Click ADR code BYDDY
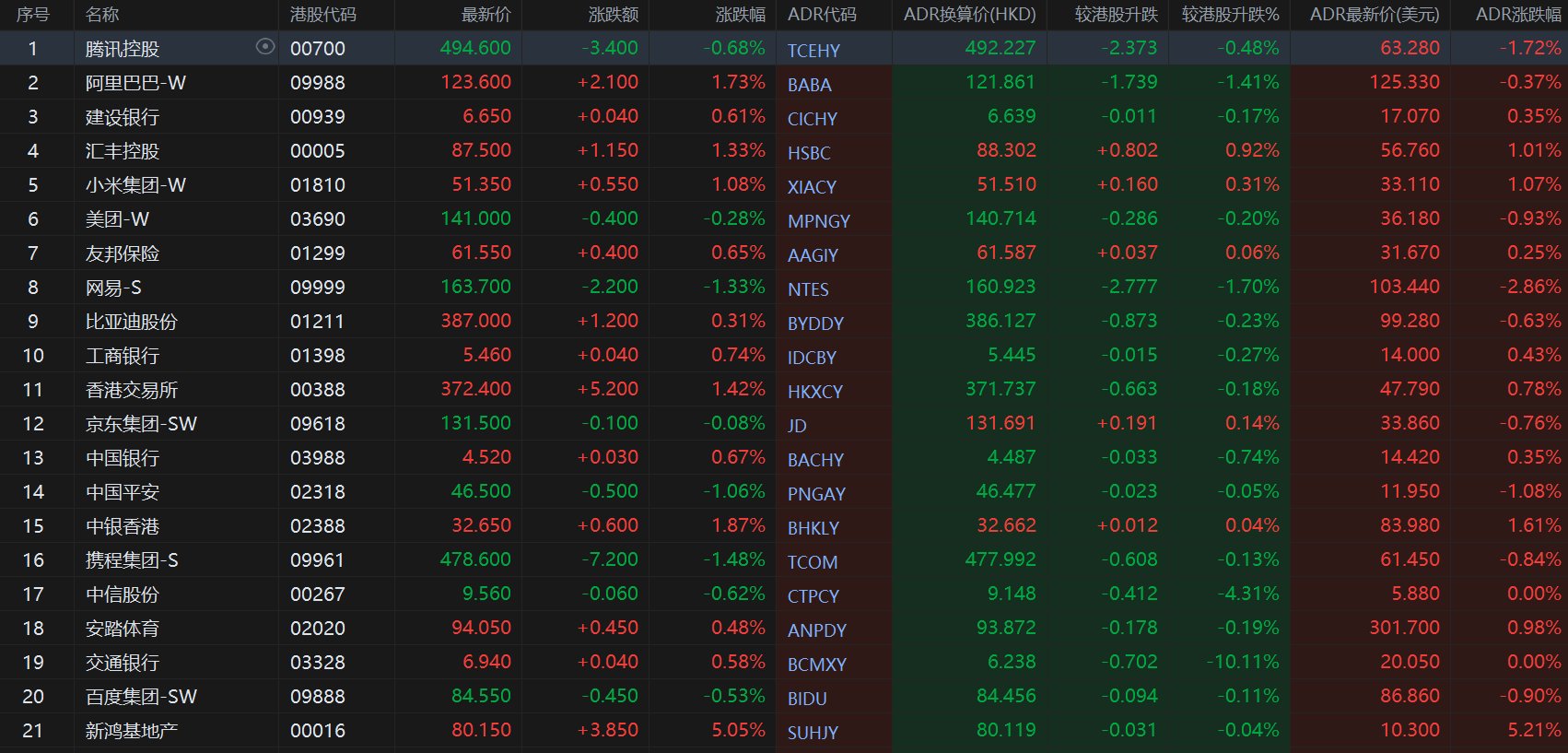The width and height of the screenshot is (1568, 753). [x=815, y=324]
